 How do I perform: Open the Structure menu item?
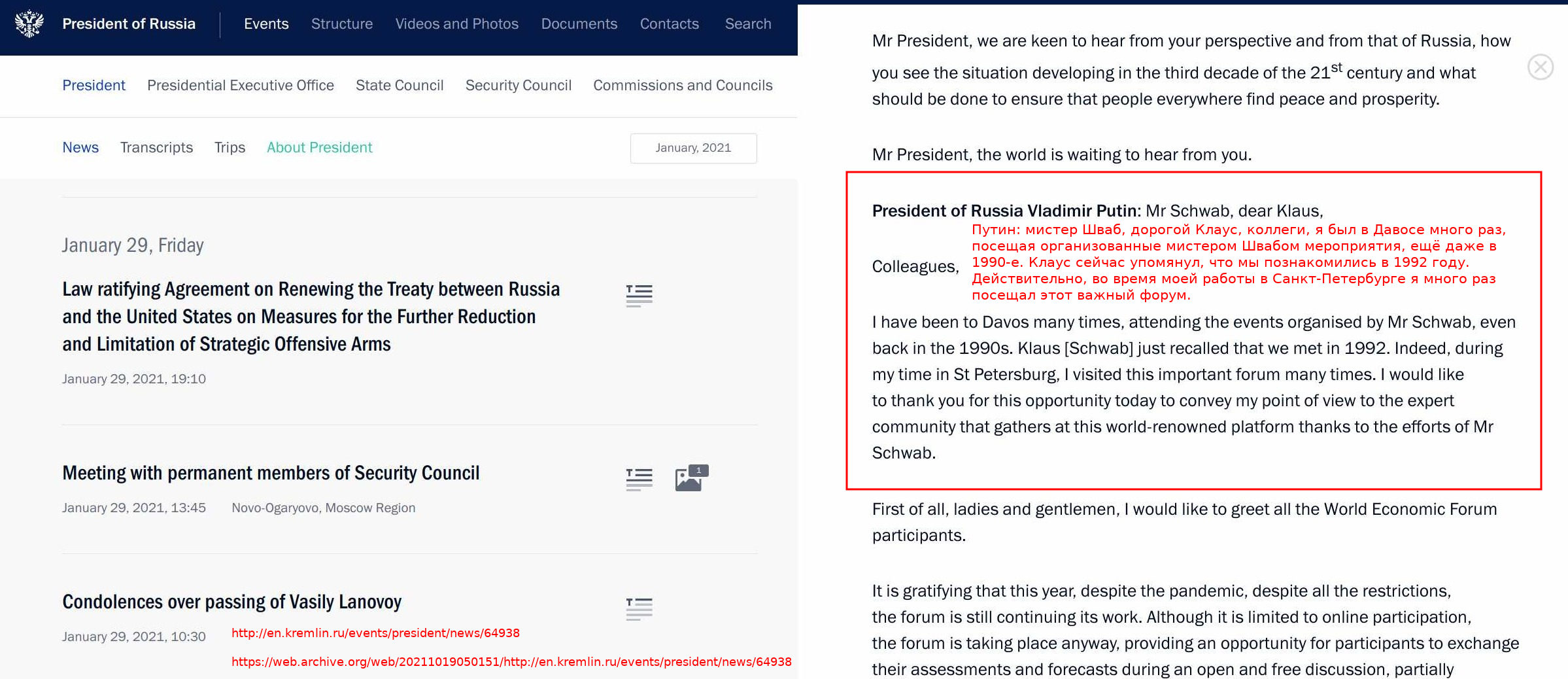coord(342,24)
